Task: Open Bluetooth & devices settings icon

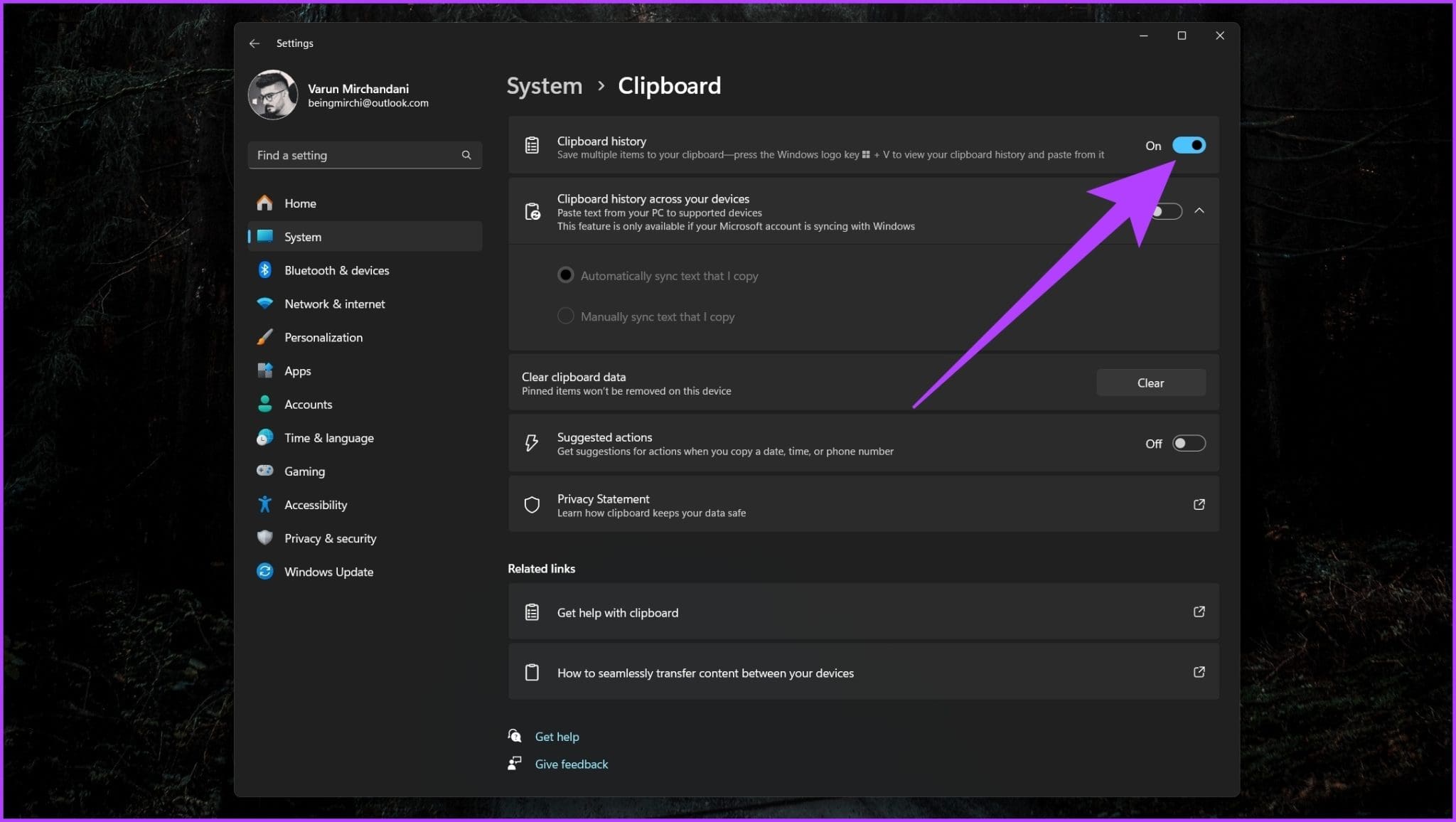Action: [264, 270]
